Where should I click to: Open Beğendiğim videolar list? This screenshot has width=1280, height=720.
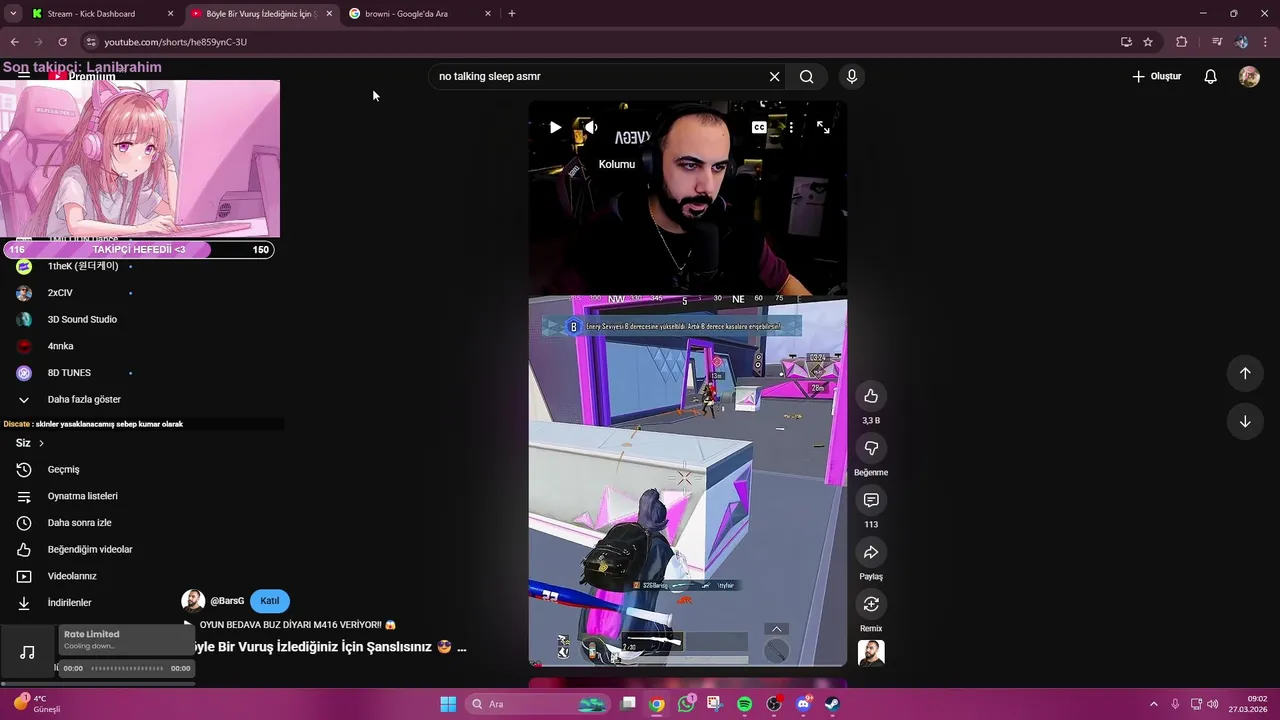click(90, 549)
